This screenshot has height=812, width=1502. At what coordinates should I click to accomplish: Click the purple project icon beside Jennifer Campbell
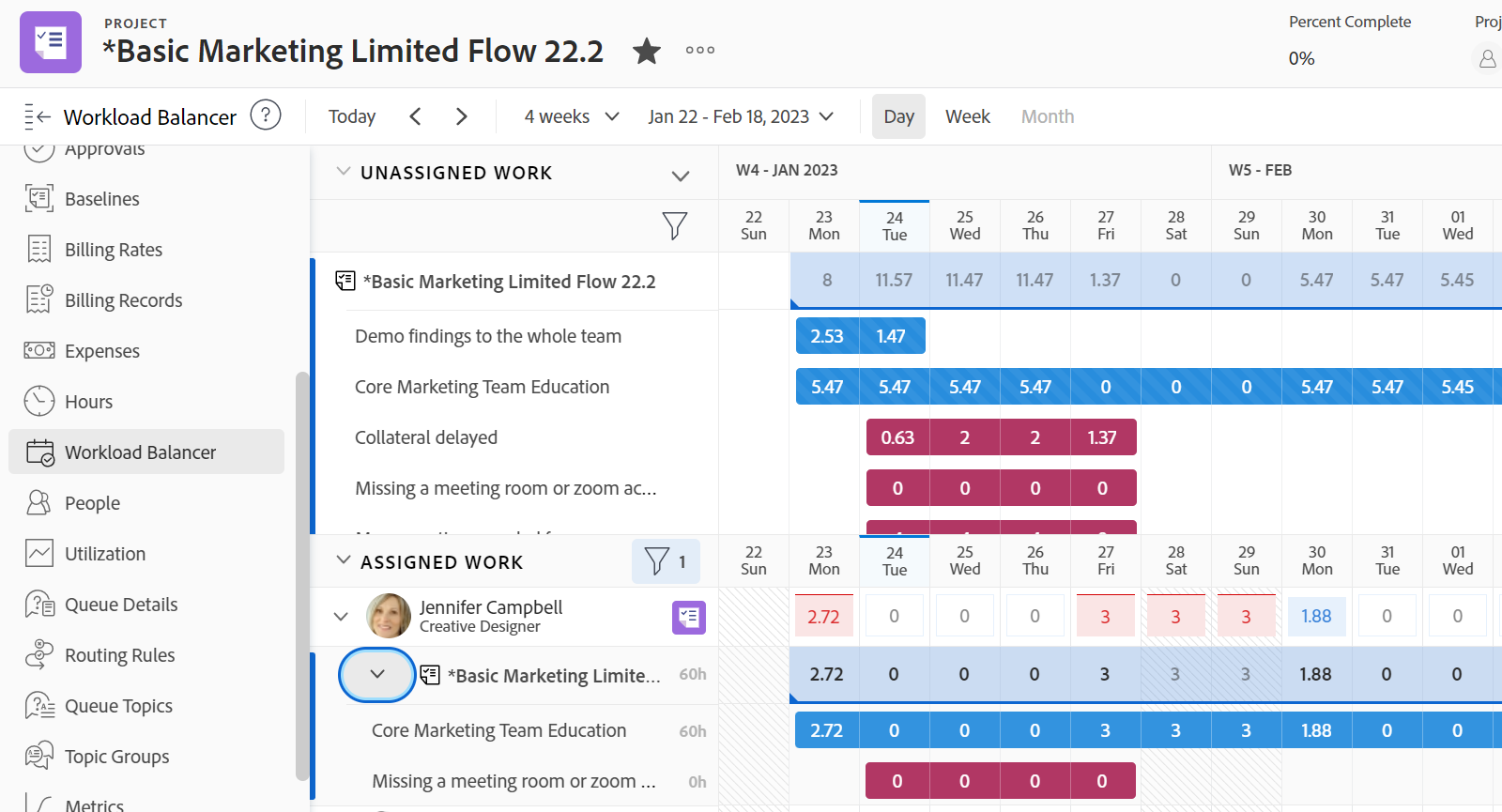688,617
